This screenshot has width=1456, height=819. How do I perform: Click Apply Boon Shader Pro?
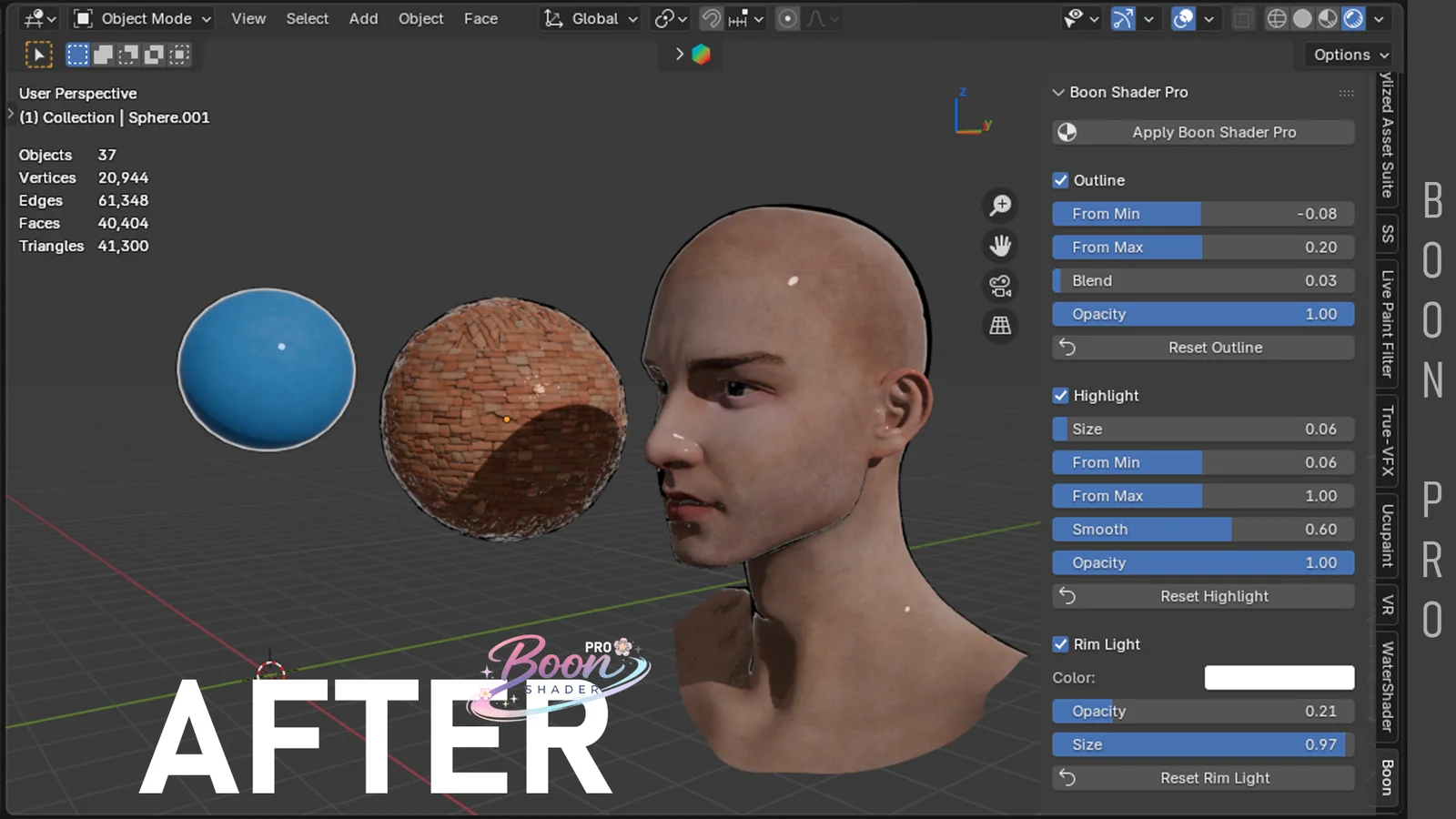(1203, 132)
